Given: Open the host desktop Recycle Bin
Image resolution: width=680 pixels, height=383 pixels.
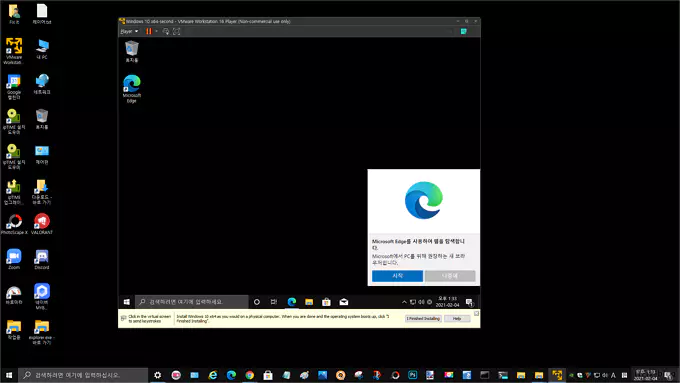Looking at the screenshot, I should pyautogui.click(x=42, y=119).
